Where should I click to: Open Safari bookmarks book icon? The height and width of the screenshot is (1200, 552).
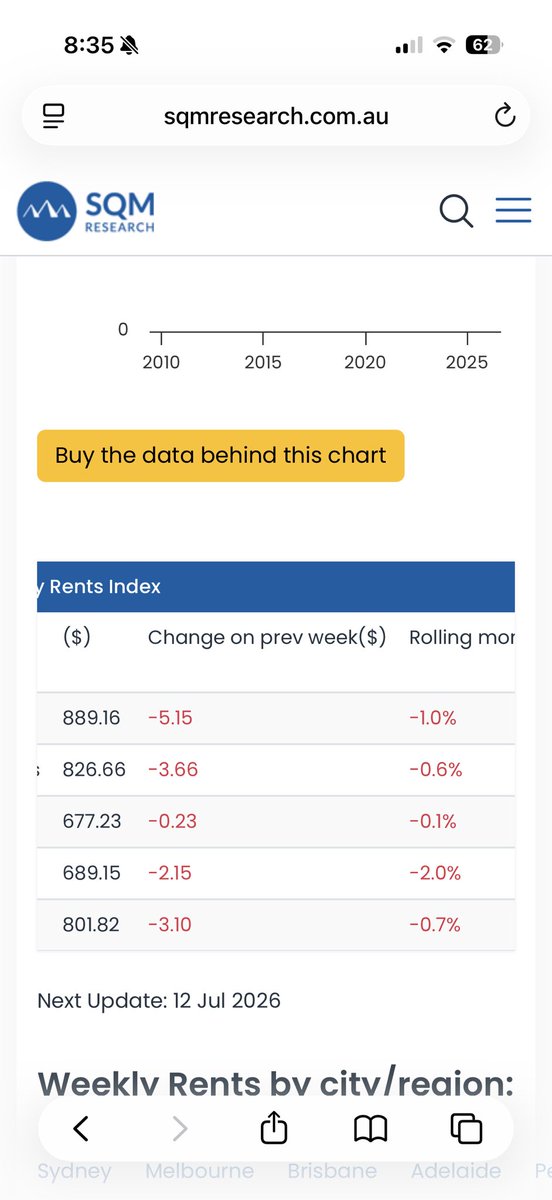click(x=370, y=1129)
